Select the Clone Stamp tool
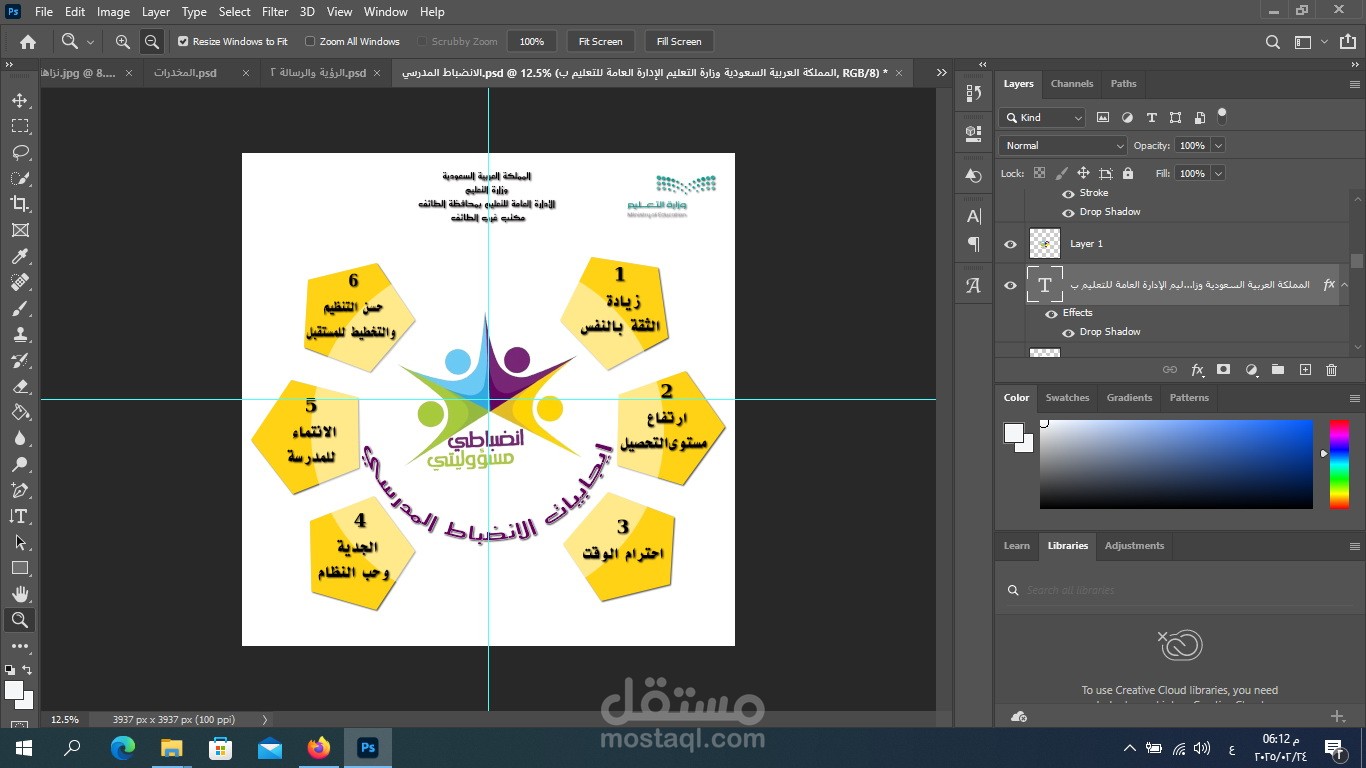The image size is (1366, 768). click(x=20, y=335)
